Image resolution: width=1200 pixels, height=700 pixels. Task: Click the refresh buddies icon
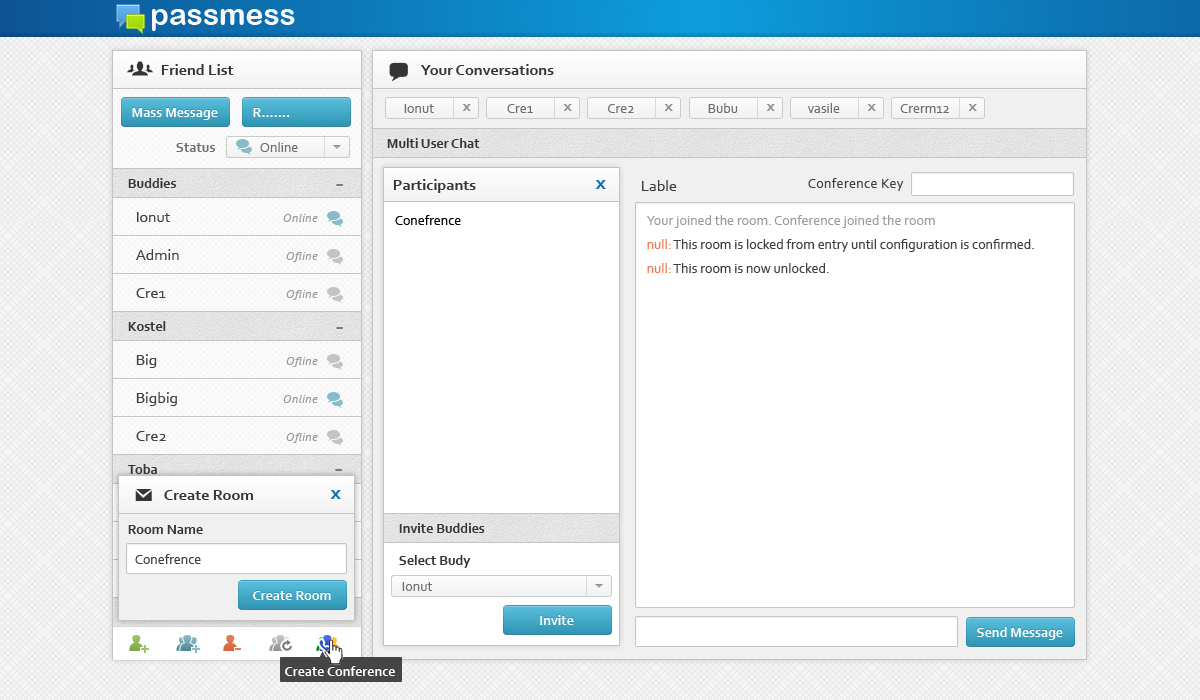coord(281,644)
